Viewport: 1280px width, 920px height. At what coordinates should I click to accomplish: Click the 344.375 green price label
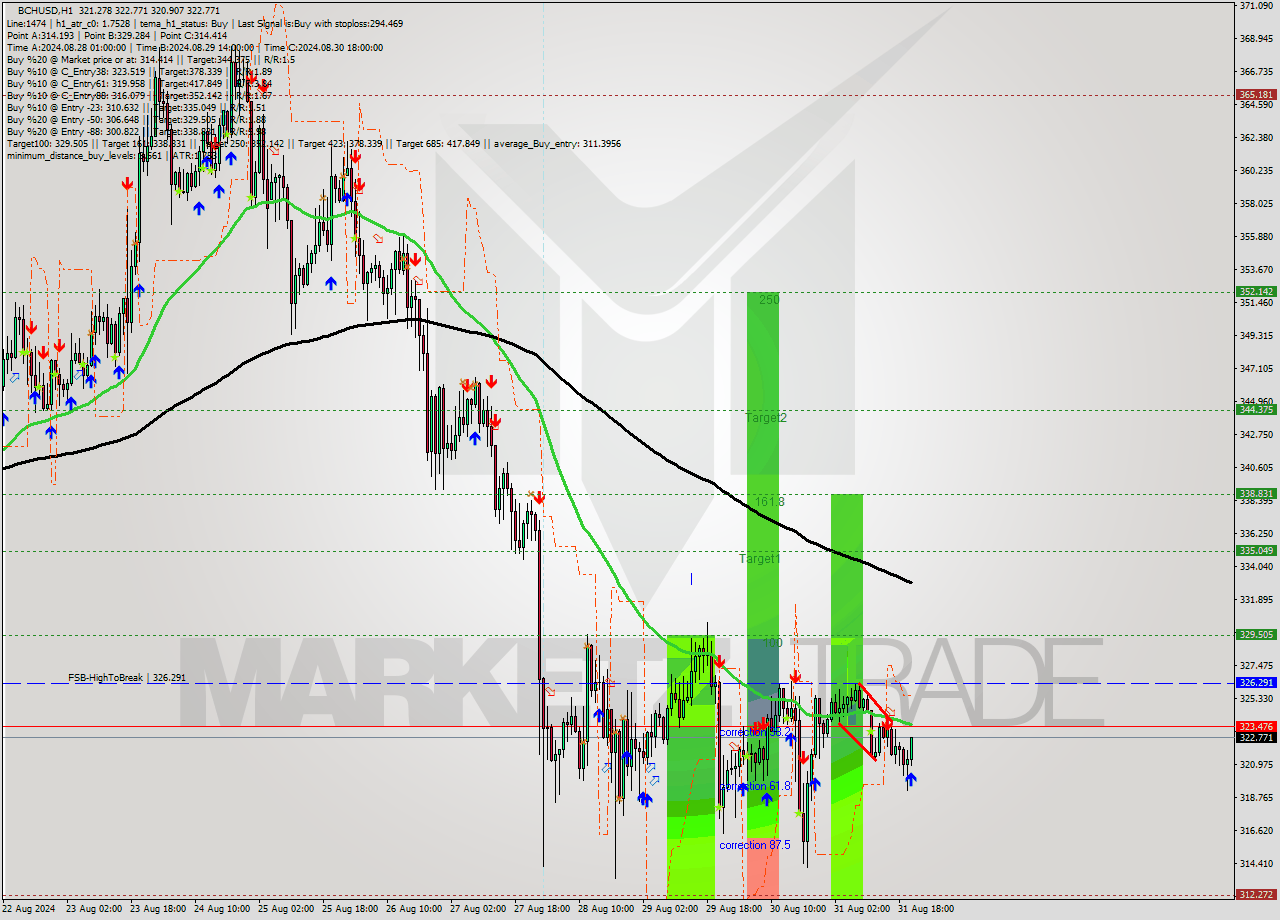(1255, 409)
